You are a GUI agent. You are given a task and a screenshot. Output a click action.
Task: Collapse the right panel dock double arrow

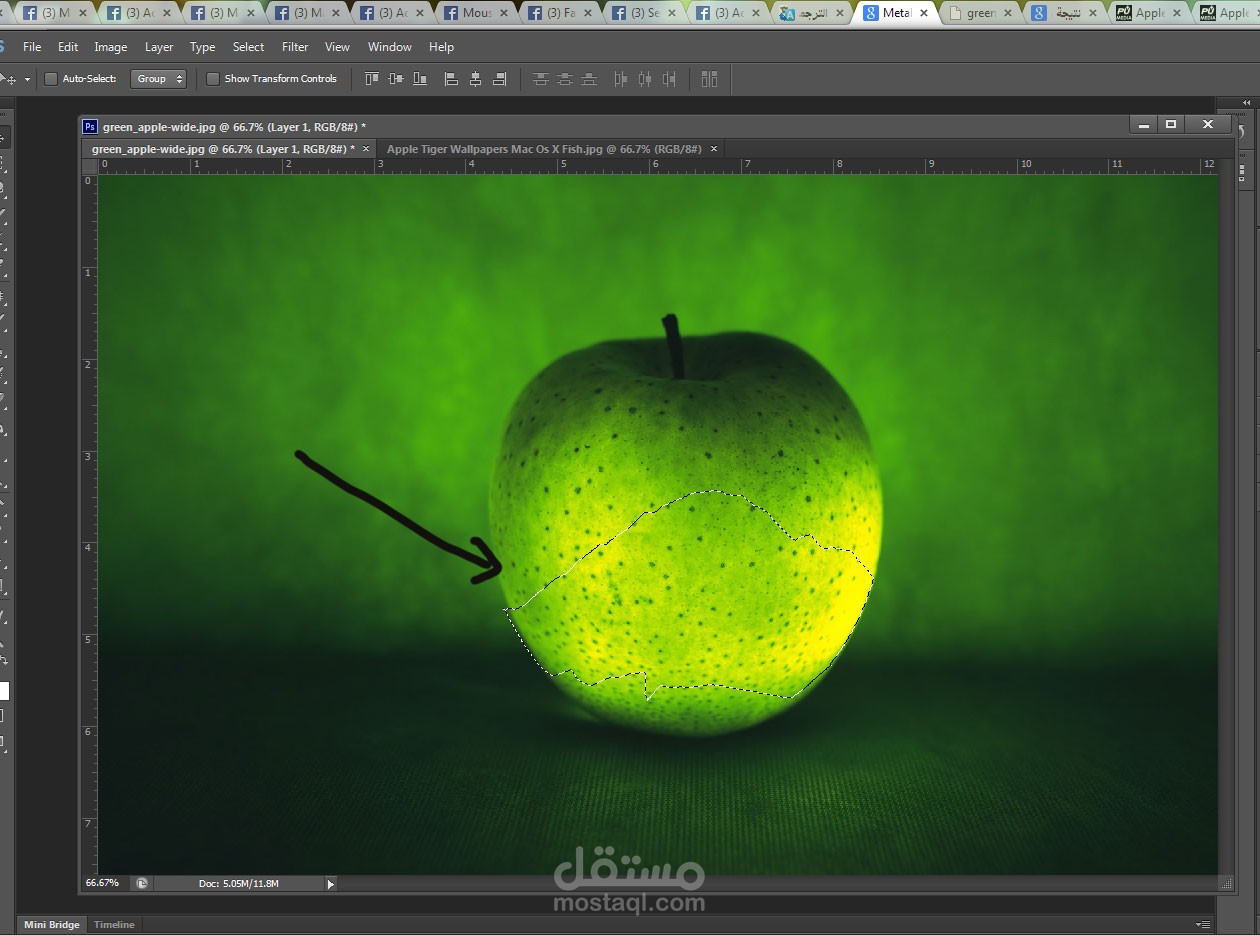click(x=1246, y=102)
